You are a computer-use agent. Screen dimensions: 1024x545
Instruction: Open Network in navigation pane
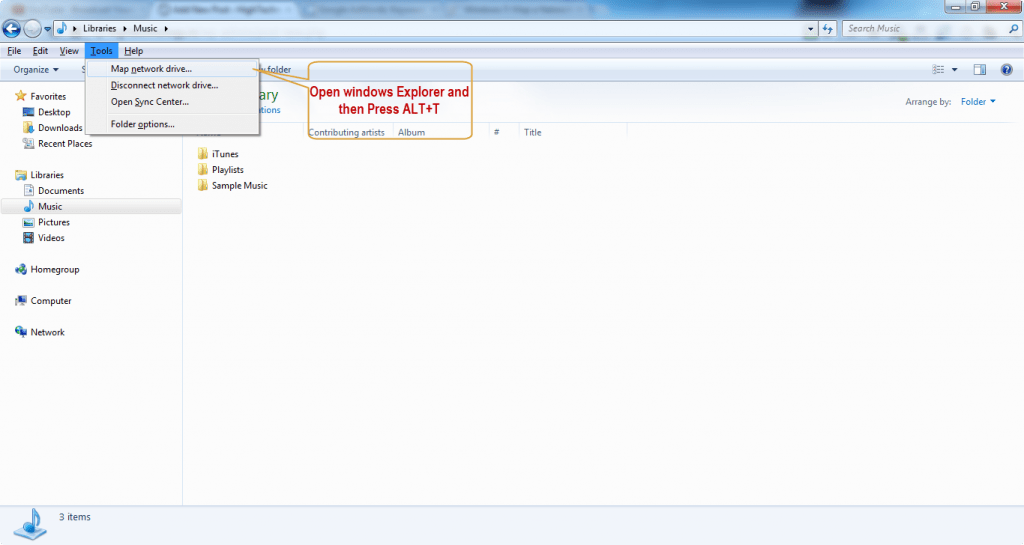[x=48, y=332]
